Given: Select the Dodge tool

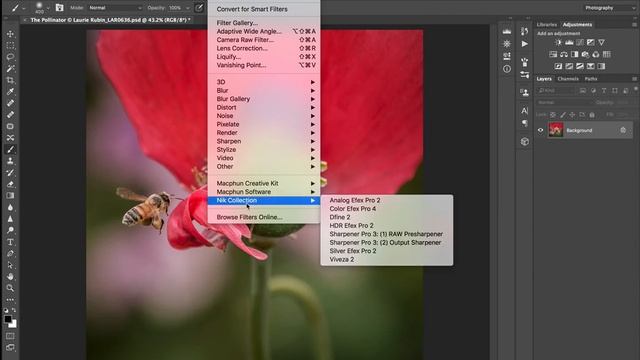Looking at the screenshot, I should click(x=10, y=230).
